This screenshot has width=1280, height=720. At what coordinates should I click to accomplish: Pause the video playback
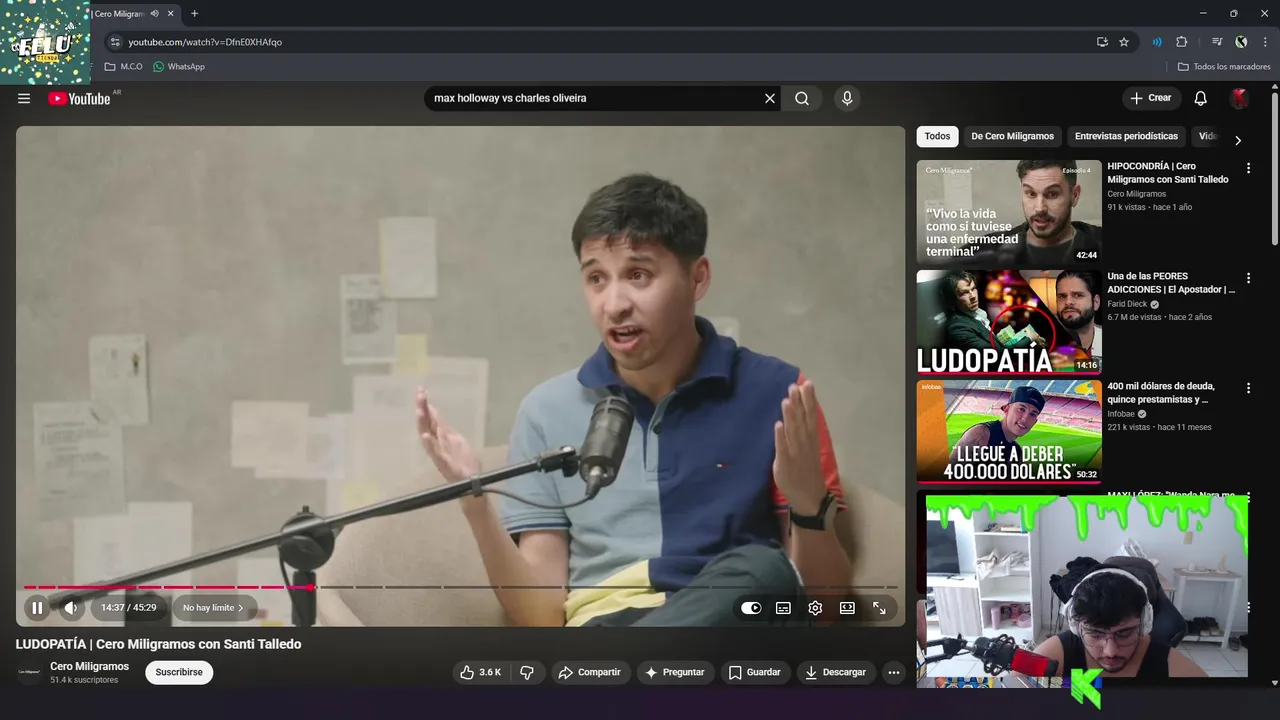click(x=37, y=607)
